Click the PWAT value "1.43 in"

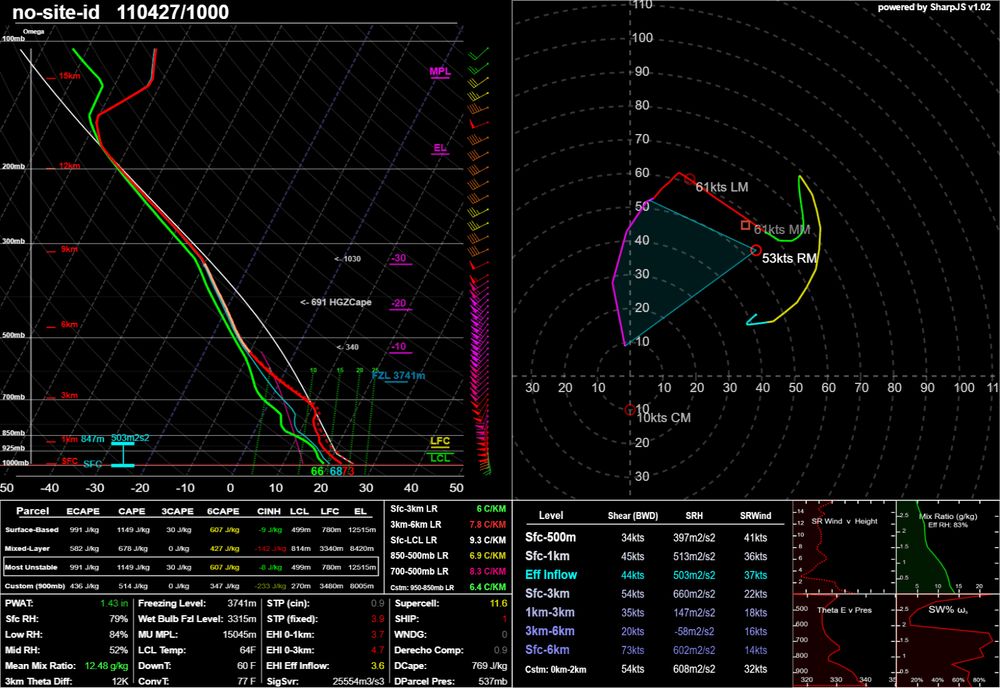[114, 603]
